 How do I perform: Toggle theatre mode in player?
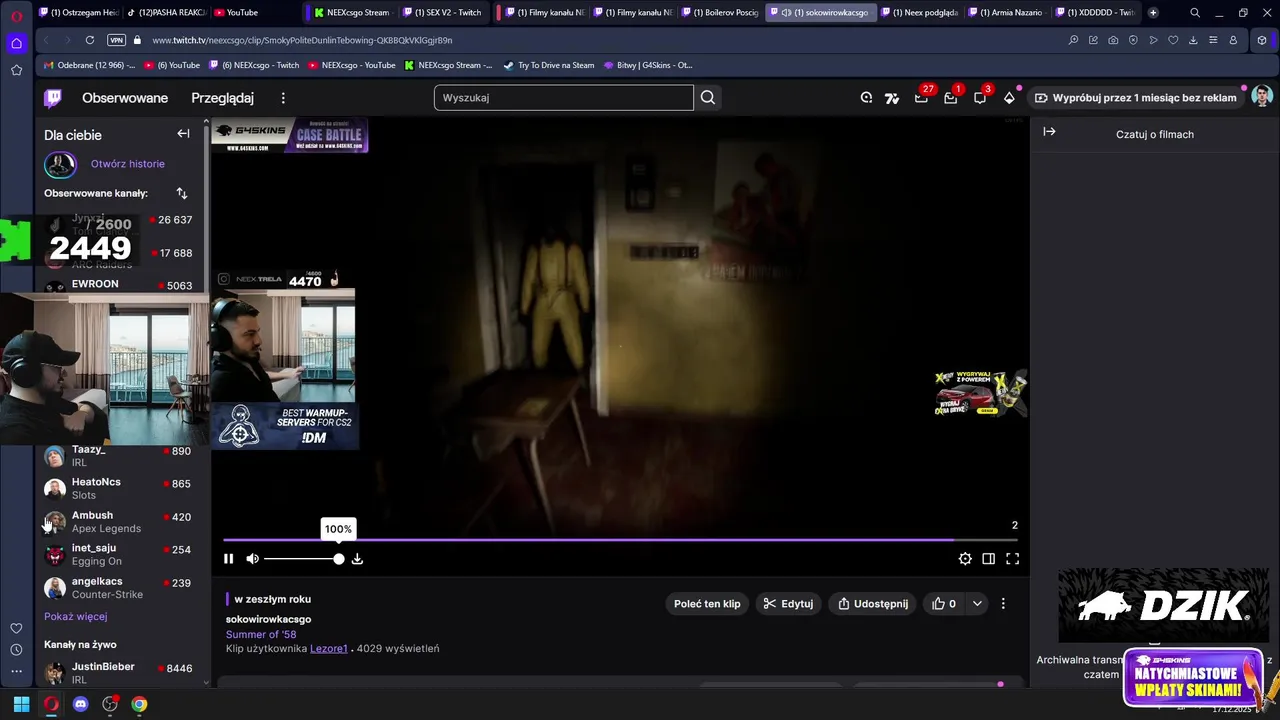coord(988,559)
